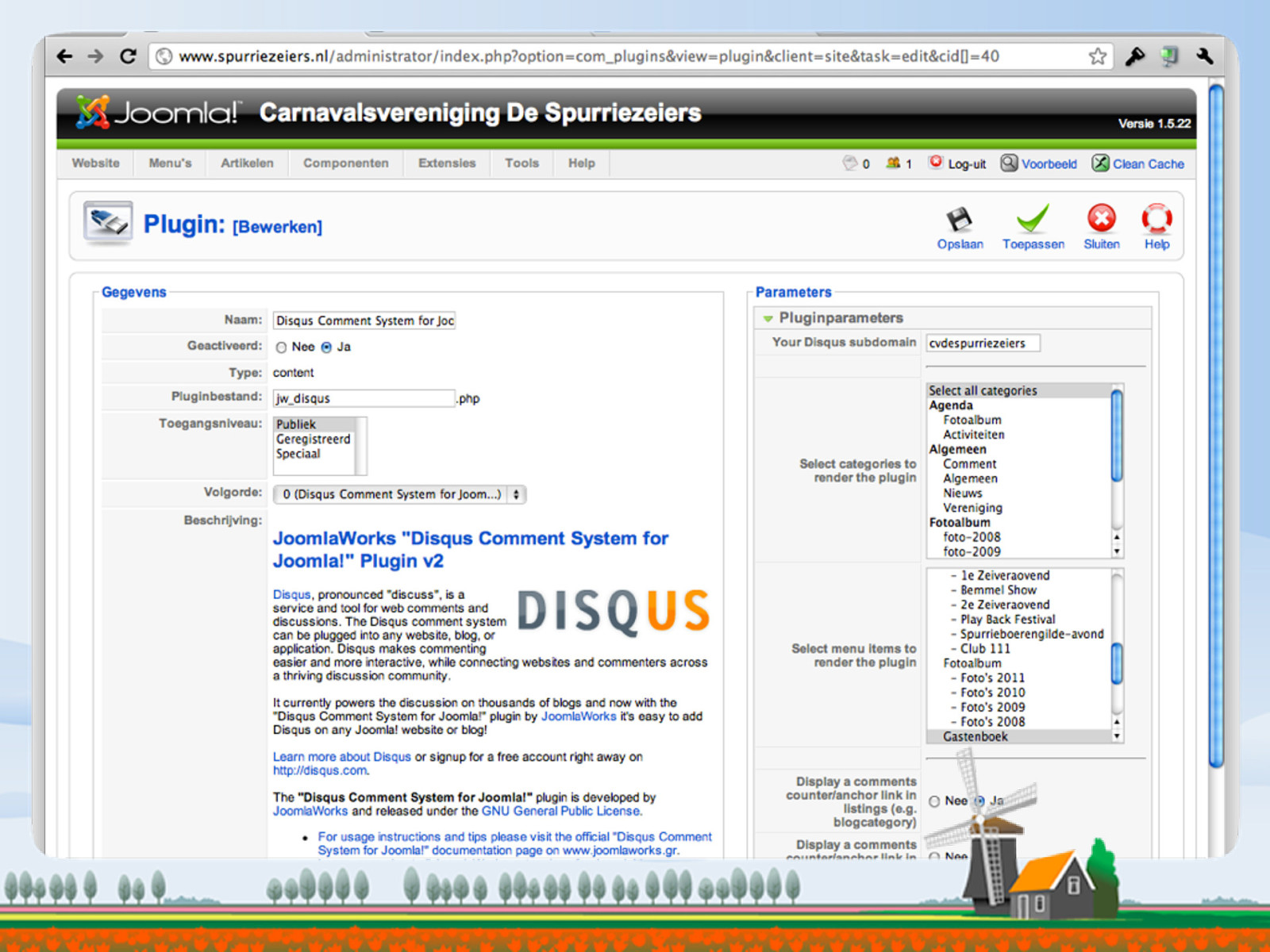Reload the page with refresh icon
The width and height of the screenshot is (1270, 952).
128,56
